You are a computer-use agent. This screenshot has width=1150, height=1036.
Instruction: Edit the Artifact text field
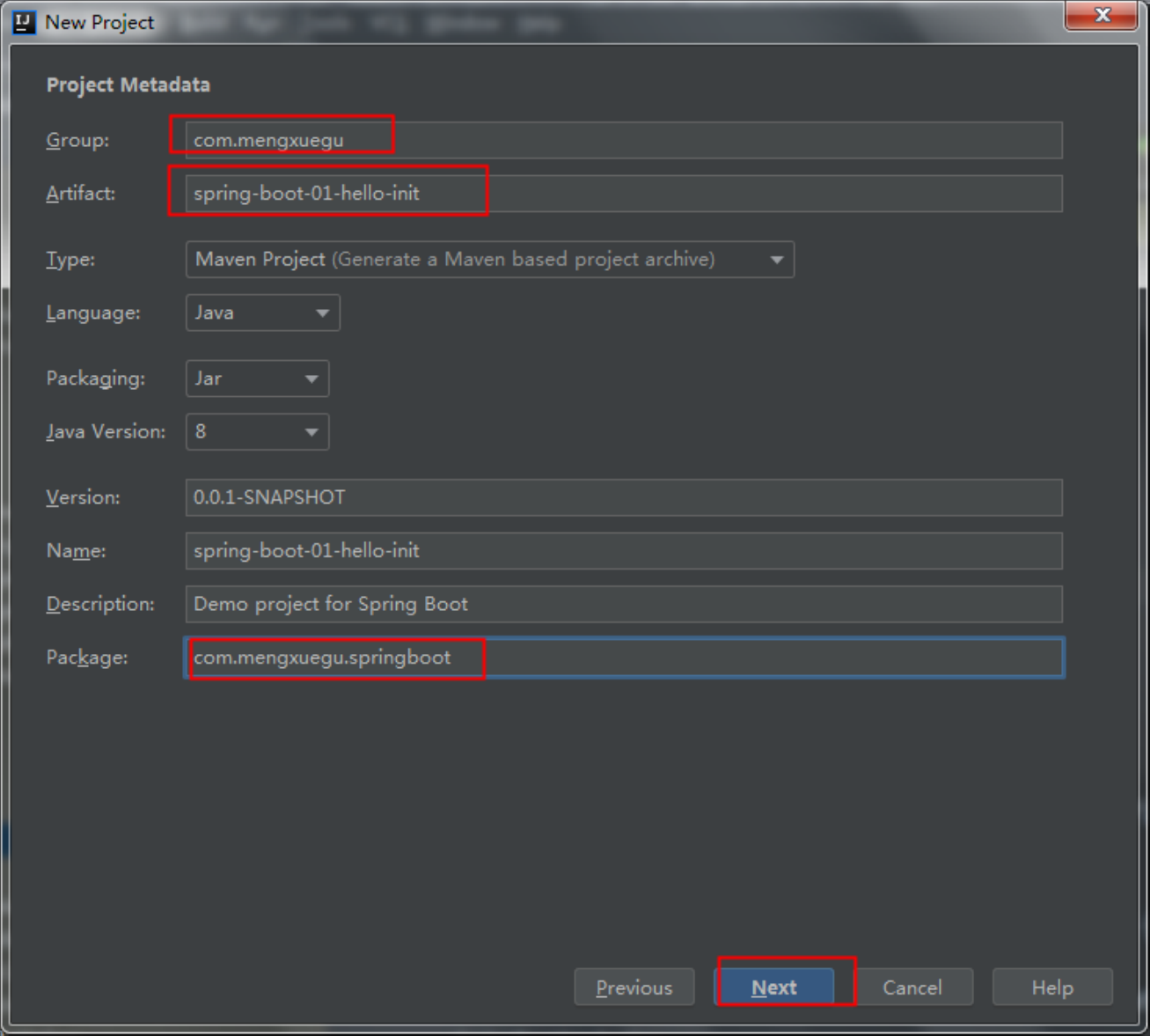coord(624,194)
